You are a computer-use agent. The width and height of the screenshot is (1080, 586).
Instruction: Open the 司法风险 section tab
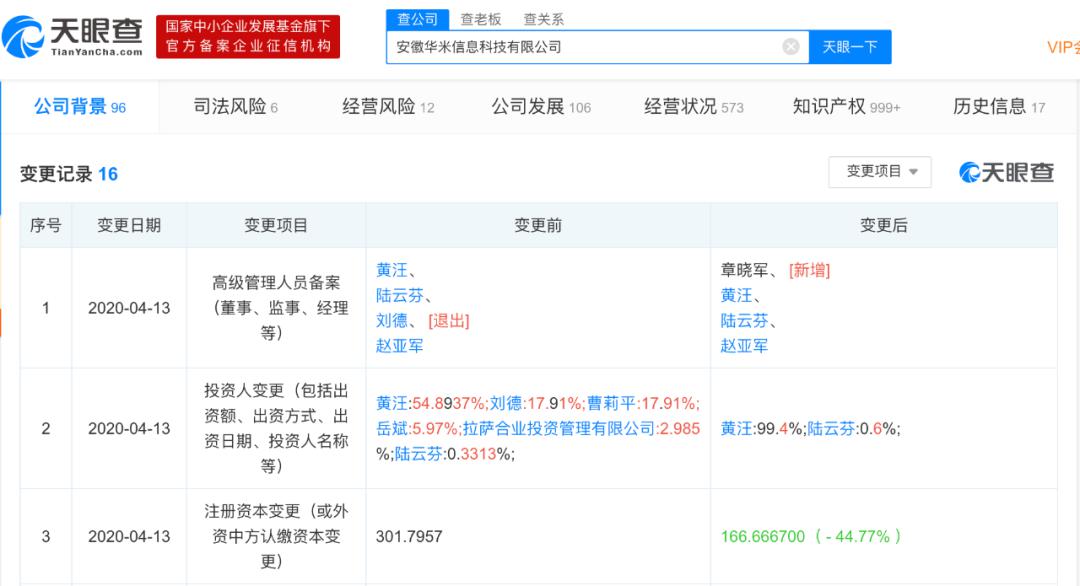coord(235,107)
